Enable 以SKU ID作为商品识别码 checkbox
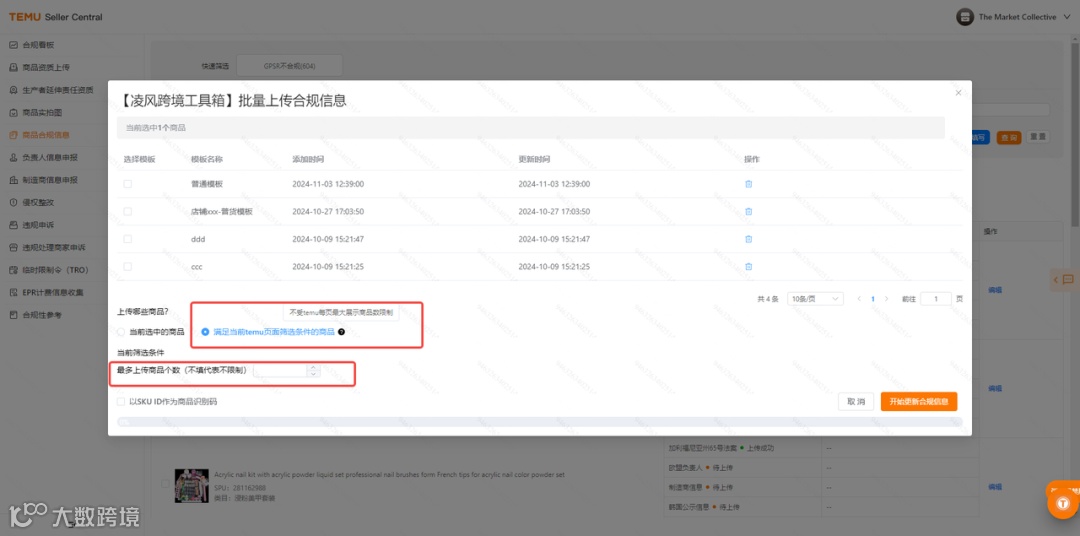Image resolution: width=1080 pixels, height=536 pixels. [121, 401]
